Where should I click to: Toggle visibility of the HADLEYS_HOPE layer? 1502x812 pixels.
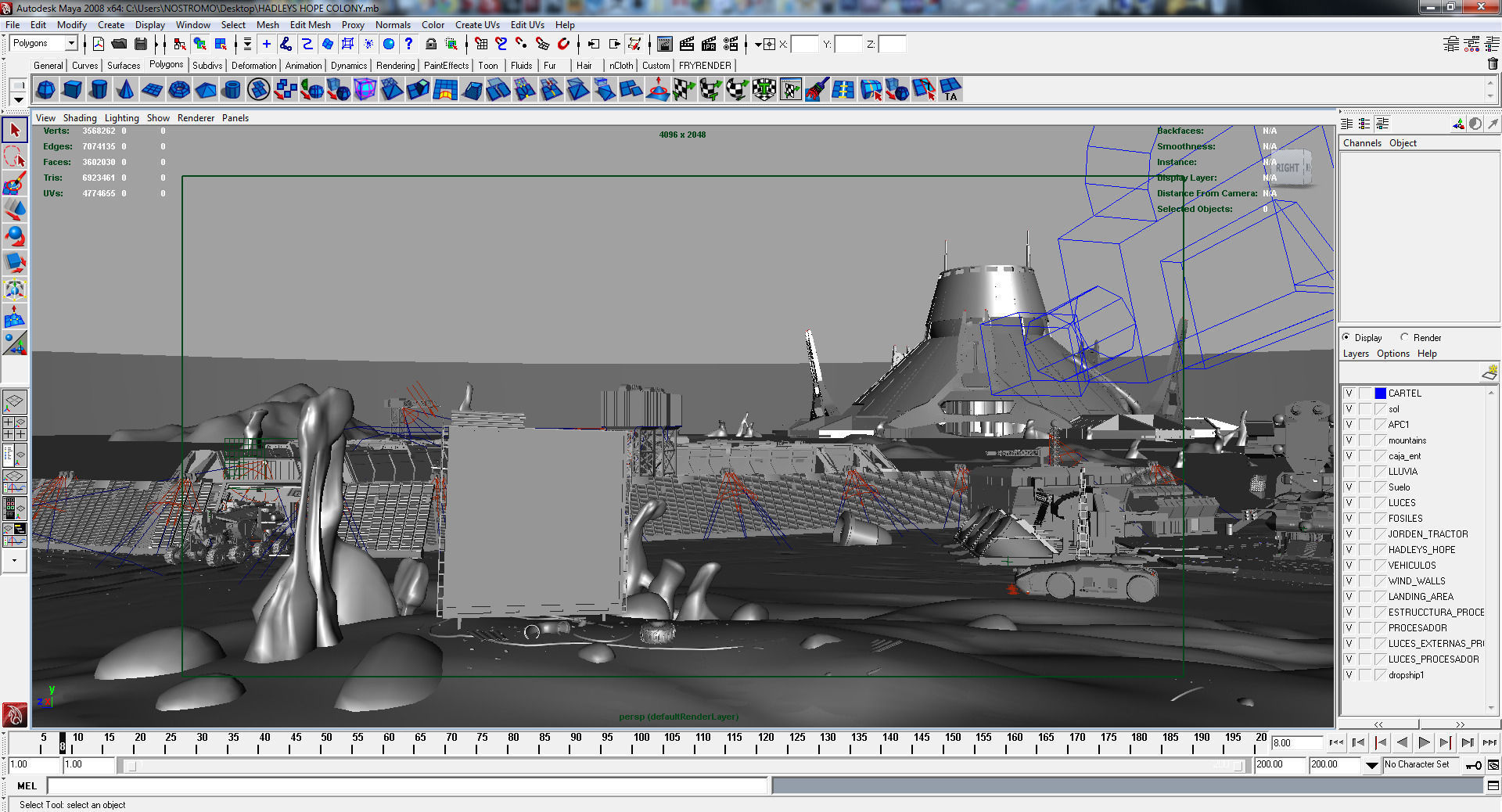tap(1349, 550)
